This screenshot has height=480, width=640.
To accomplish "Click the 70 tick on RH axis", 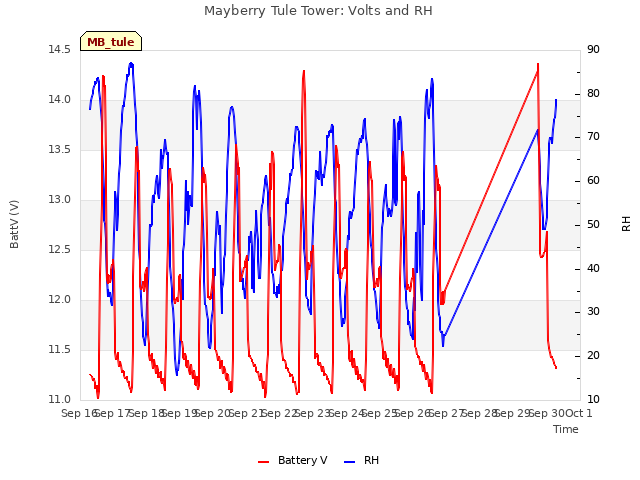I will 593,137.
